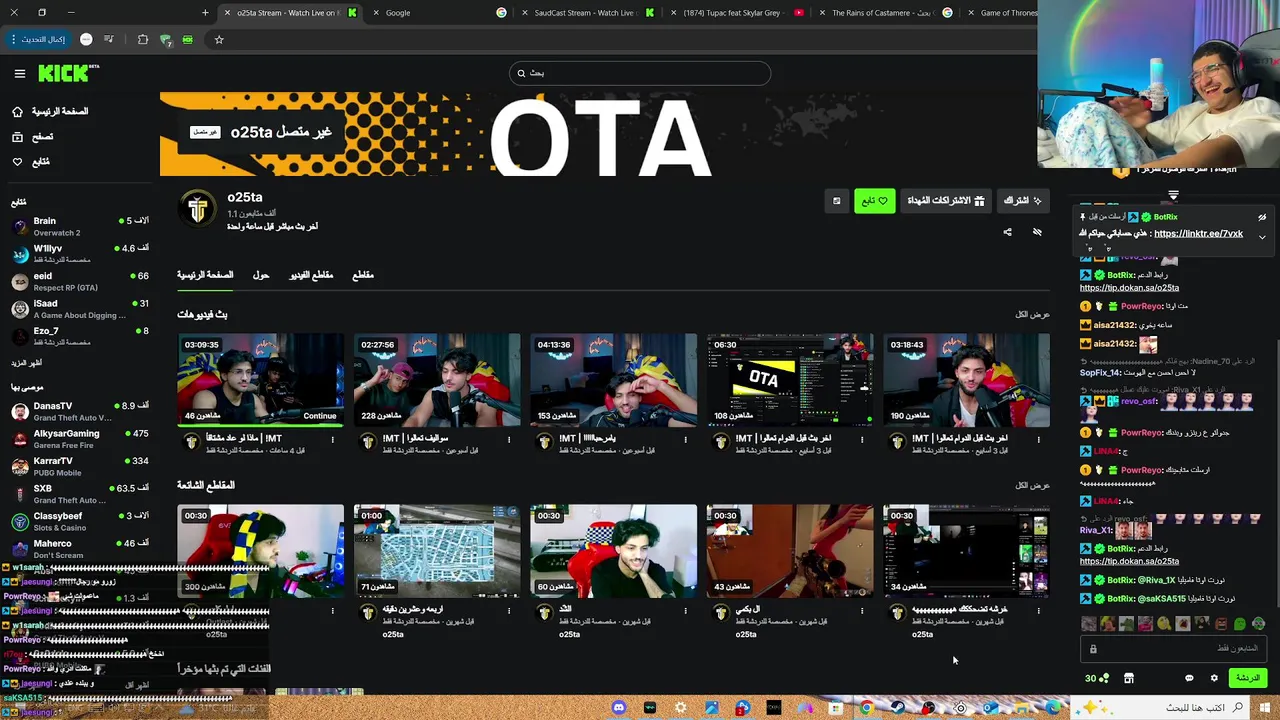Show all clips link beside popular clips heading
Viewport: 1280px width, 720px height.
click(x=1033, y=485)
